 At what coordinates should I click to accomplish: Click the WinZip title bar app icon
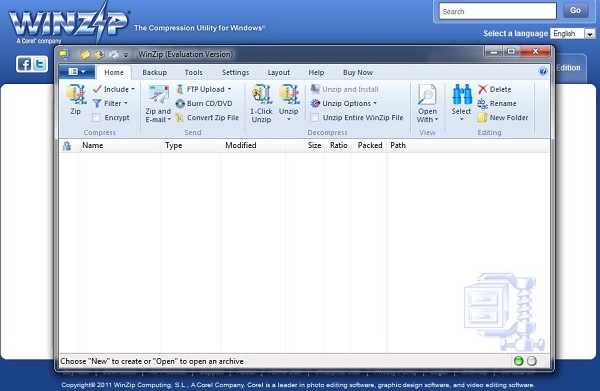[x=64, y=54]
